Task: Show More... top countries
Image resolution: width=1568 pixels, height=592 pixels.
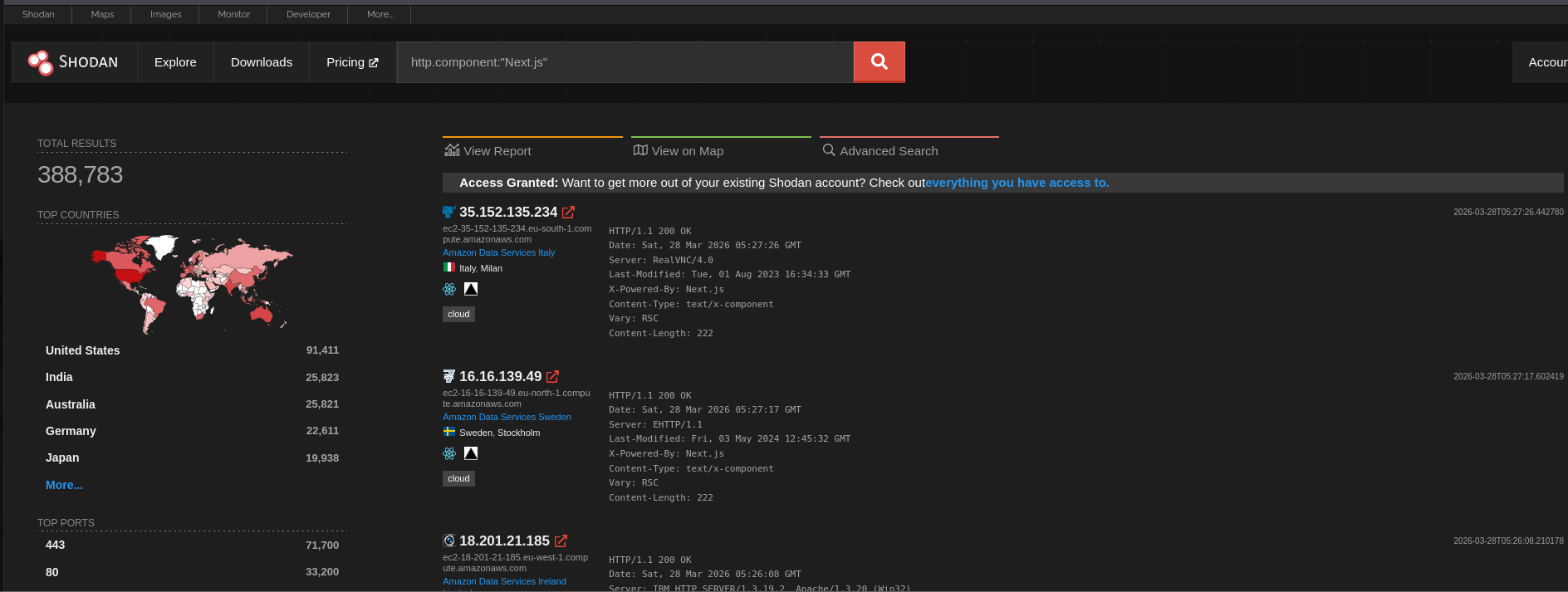Action: (64, 485)
